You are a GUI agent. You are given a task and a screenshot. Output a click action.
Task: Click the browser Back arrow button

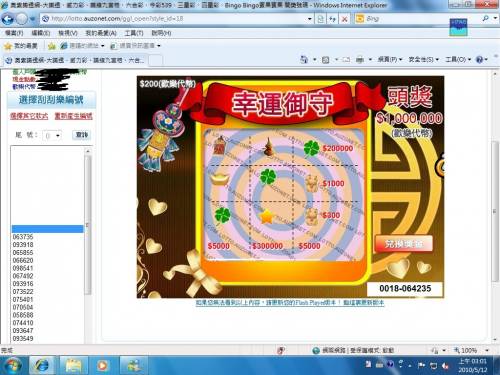click(x=7, y=19)
